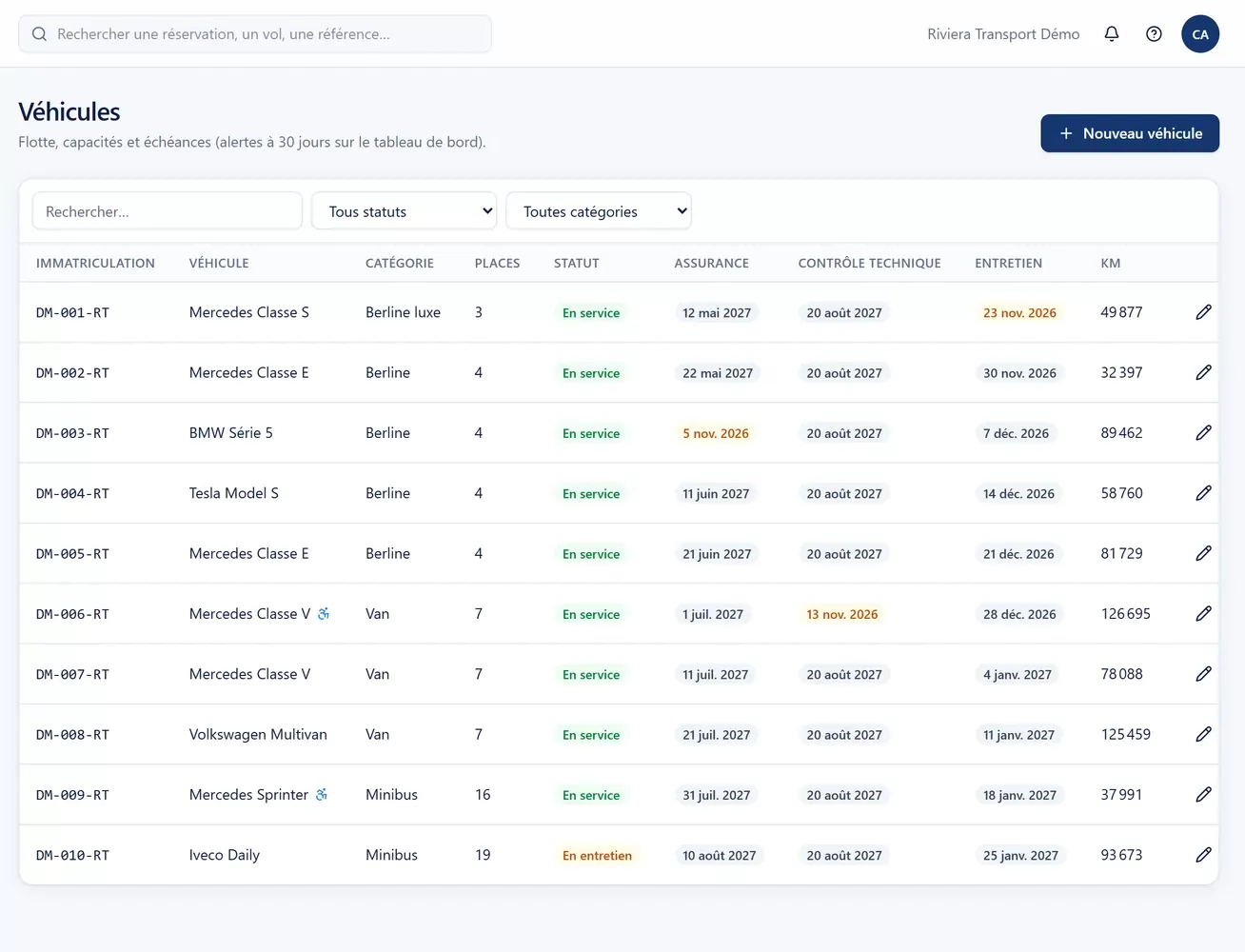The image size is (1245, 952).
Task: Edit vehicle DM-004-RT with pencil icon
Action: click(1203, 493)
